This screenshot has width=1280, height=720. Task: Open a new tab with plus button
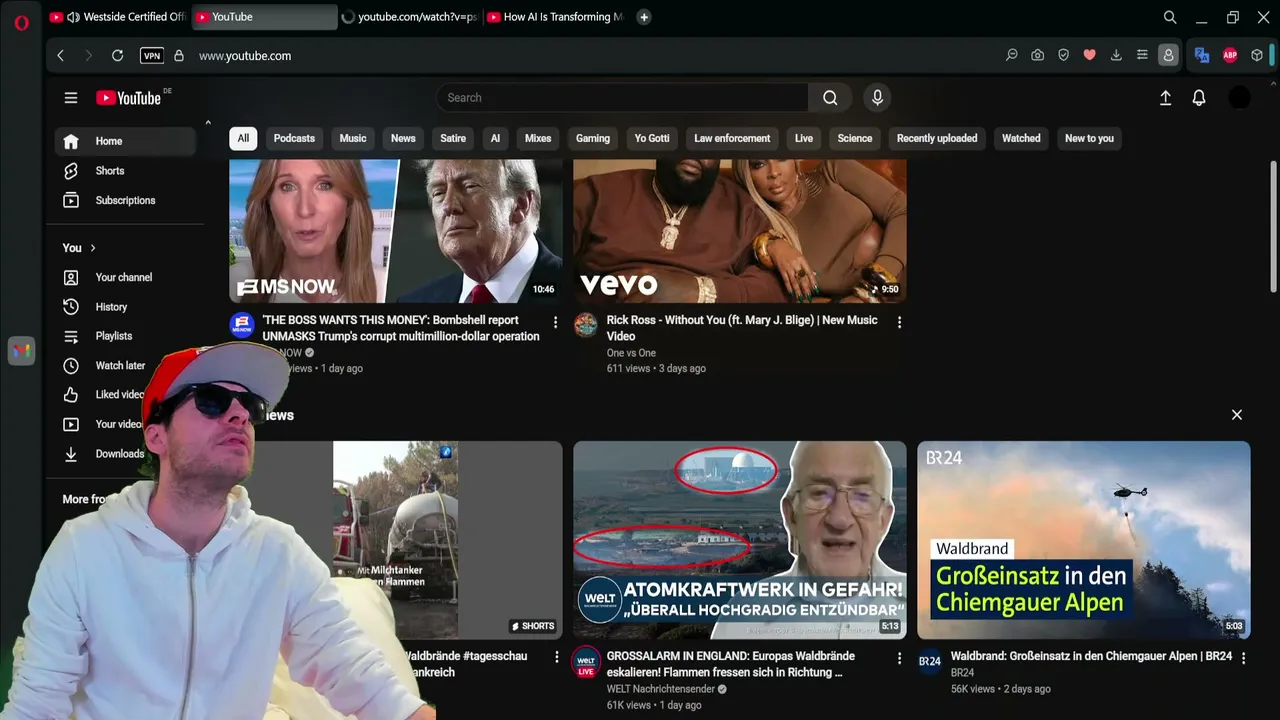click(644, 17)
